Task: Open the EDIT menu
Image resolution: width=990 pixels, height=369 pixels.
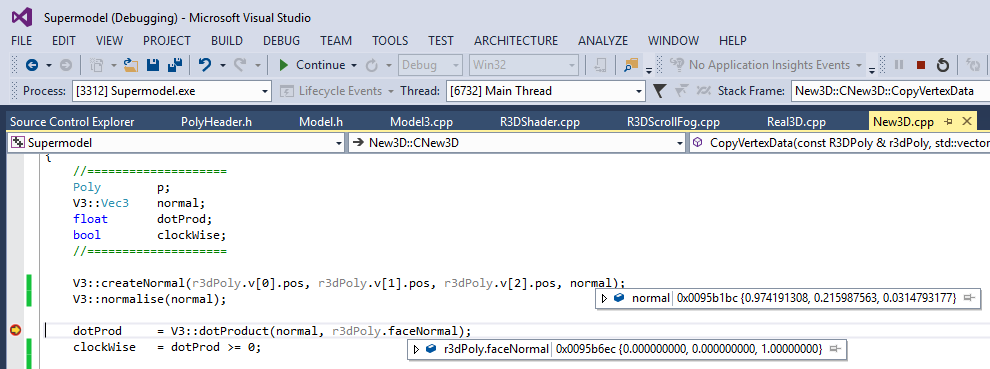Action: click(64, 40)
